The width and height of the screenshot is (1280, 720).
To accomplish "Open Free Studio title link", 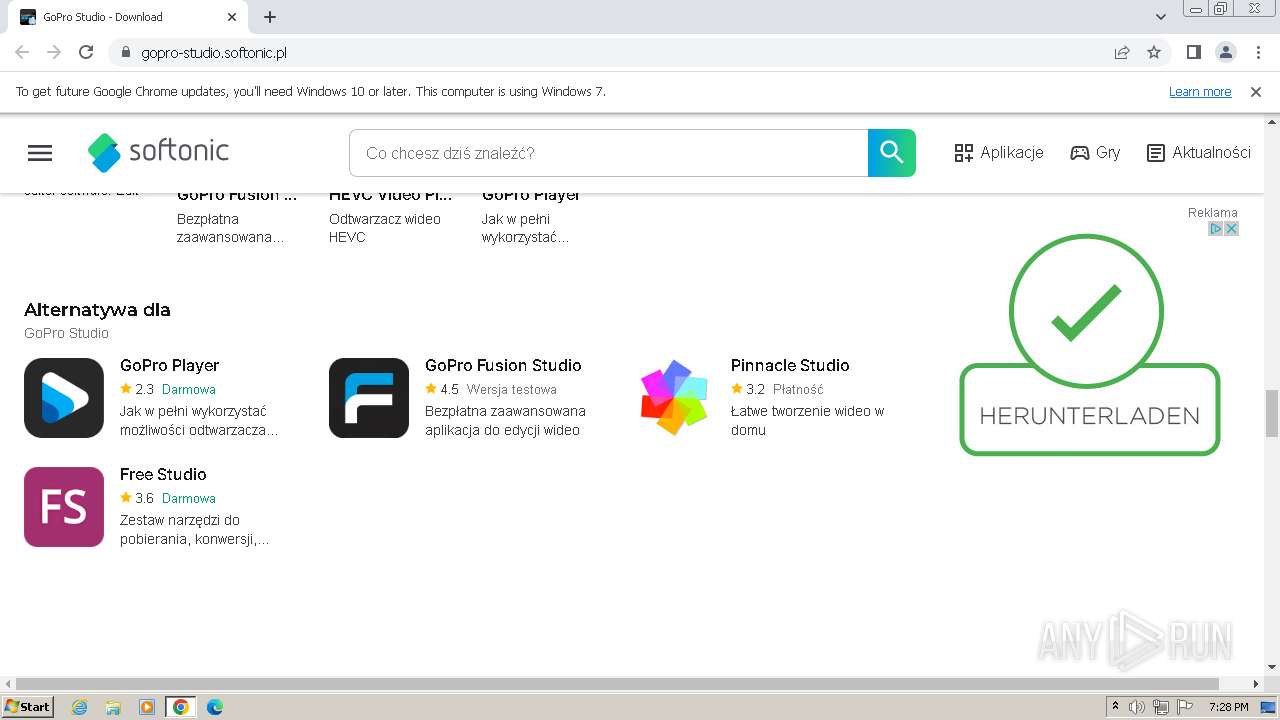I will tap(163, 474).
